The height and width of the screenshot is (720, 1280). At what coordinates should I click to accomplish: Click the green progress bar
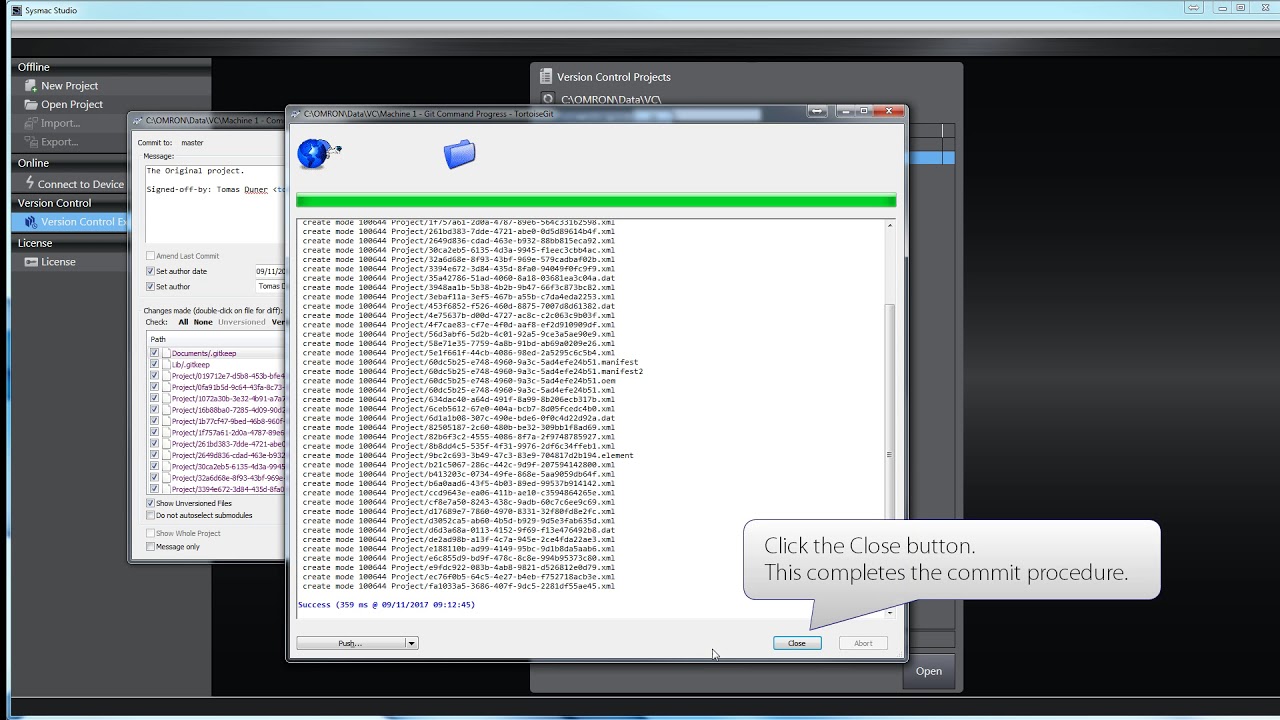[x=596, y=201]
